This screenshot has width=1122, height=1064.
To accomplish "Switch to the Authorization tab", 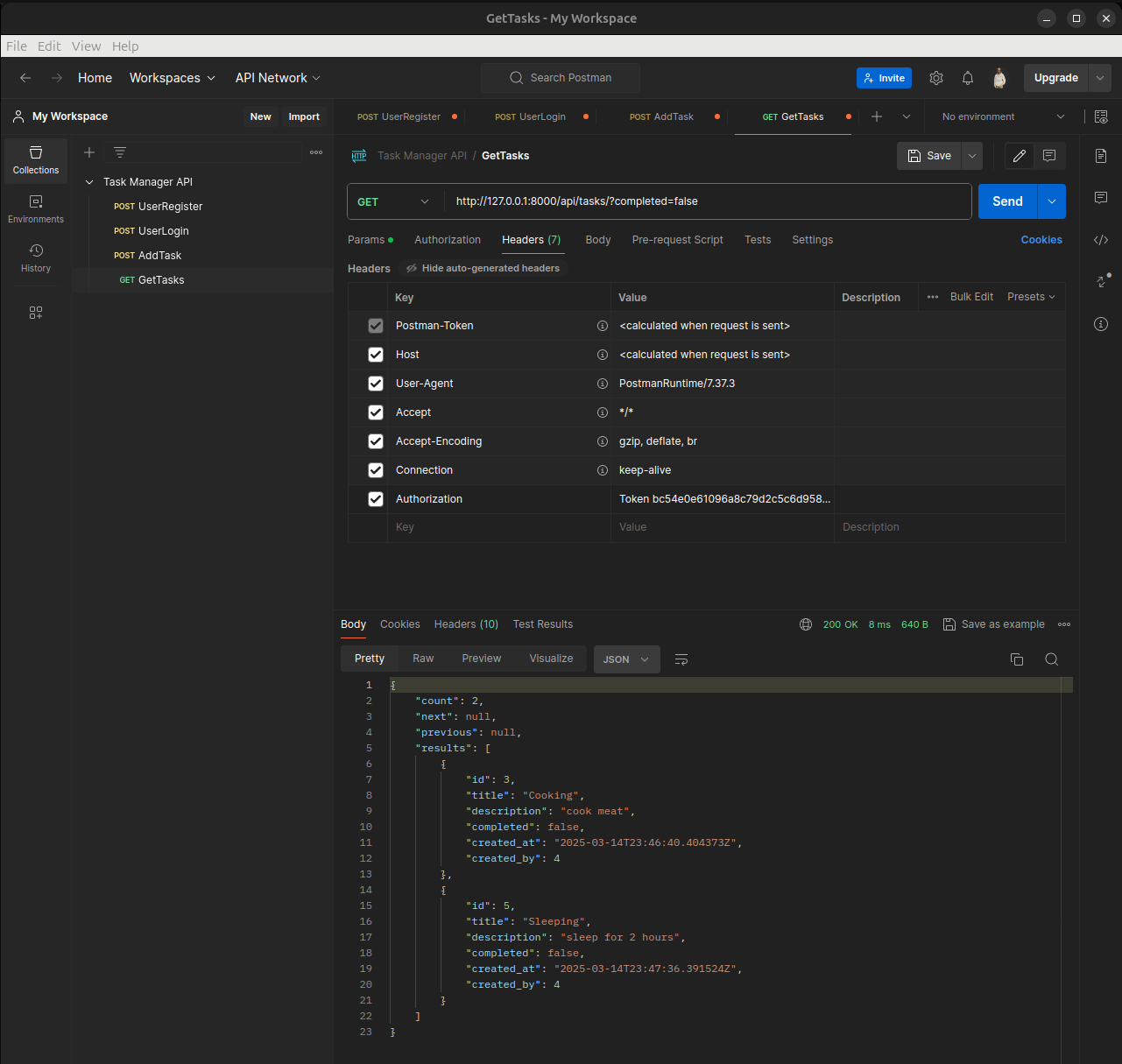I will pos(448,240).
